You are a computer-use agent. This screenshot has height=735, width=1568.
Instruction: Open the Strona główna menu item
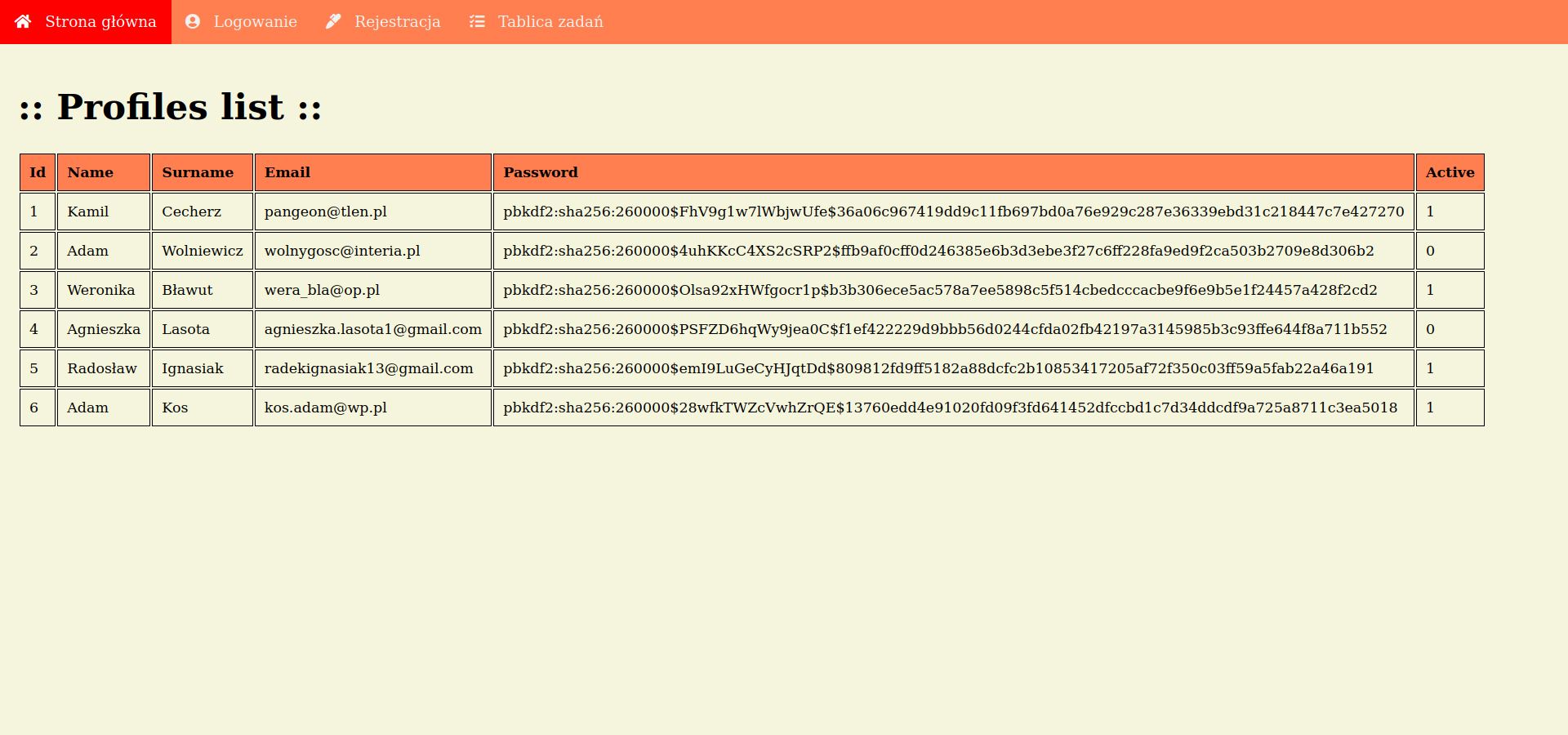[86, 22]
